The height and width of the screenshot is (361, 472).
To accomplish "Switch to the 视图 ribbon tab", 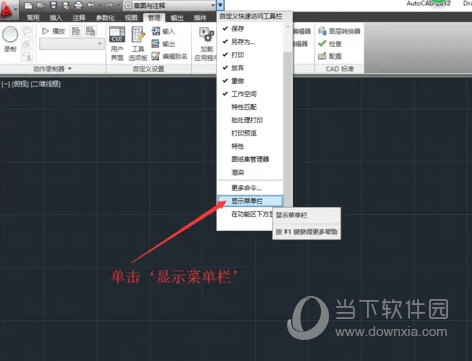I will tap(131, 18).
